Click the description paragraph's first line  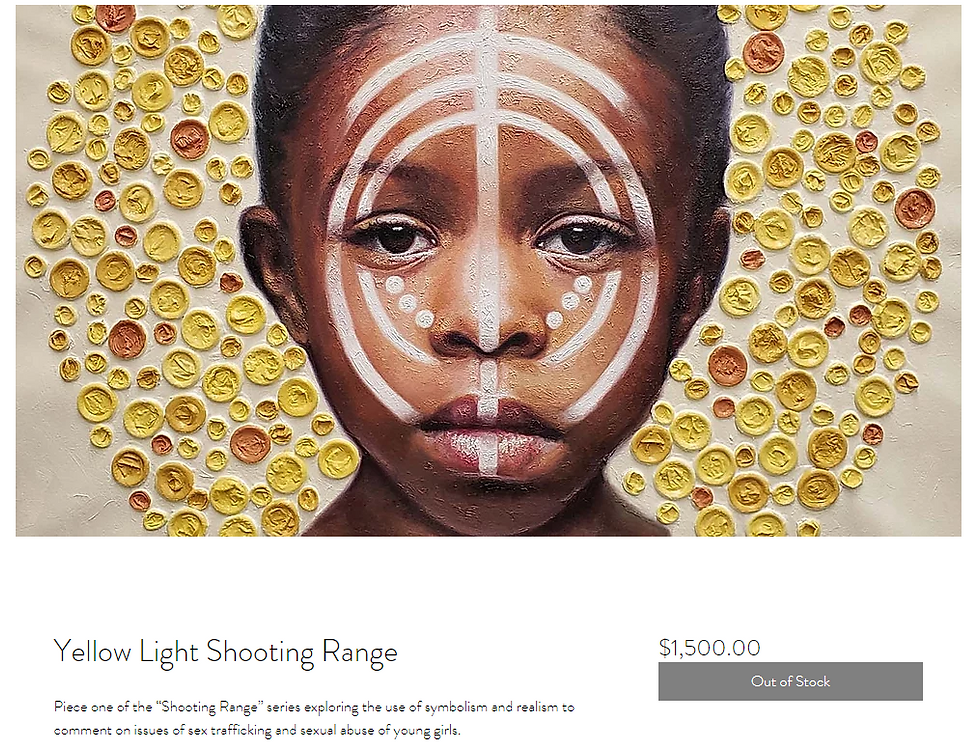point(314,706)
